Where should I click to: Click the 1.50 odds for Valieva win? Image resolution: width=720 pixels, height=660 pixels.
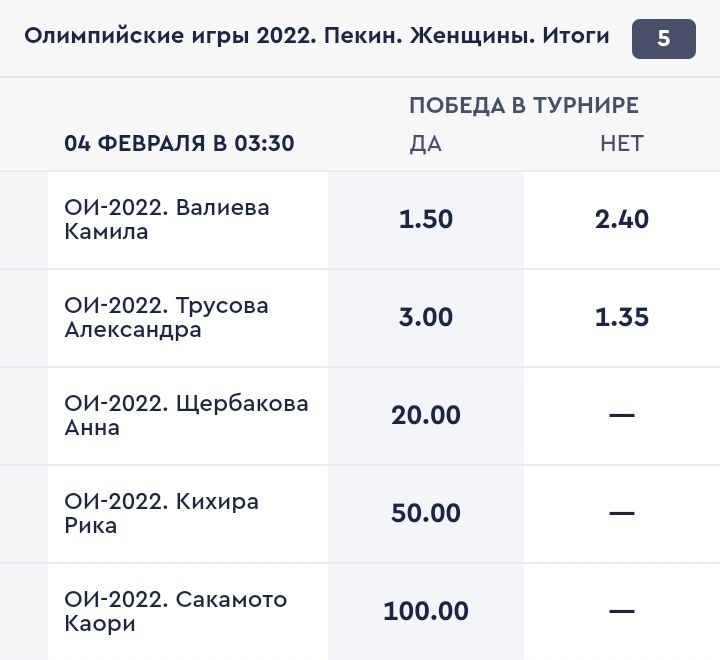click(x=425, y=219)
